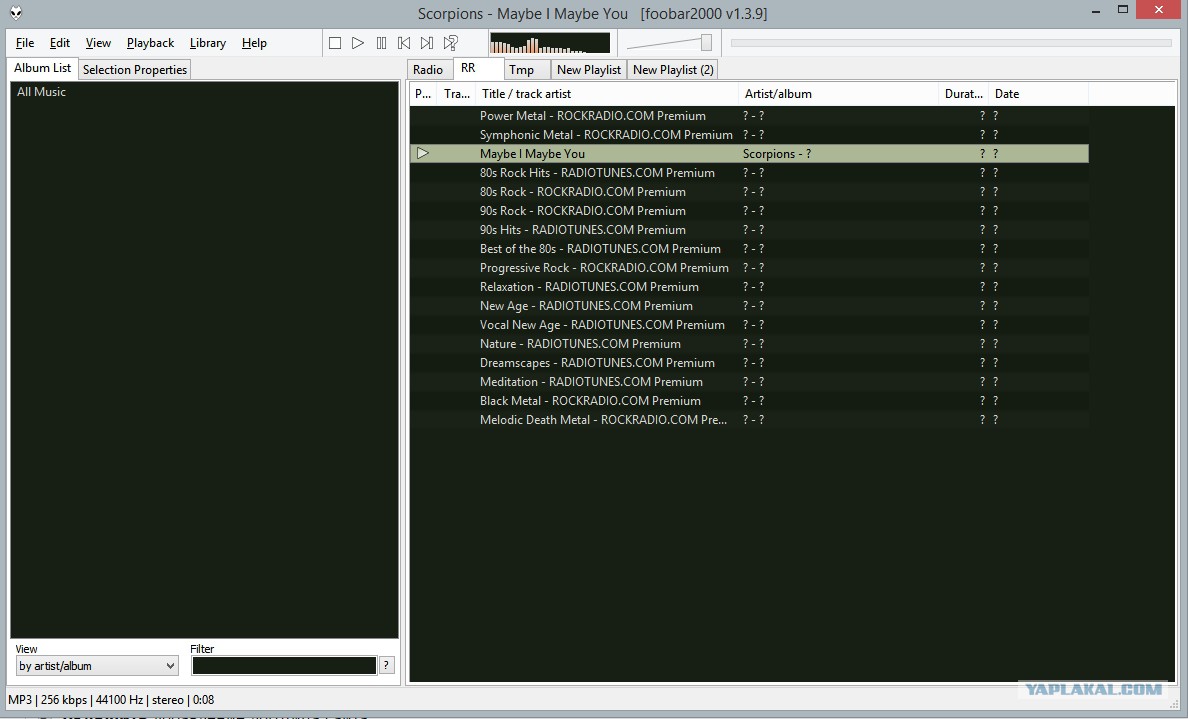The height and width of the screenshot is (719, 1188).
Task: Close the foobar2000 window
Action: pyautogui.click(x=1158, y=10)
